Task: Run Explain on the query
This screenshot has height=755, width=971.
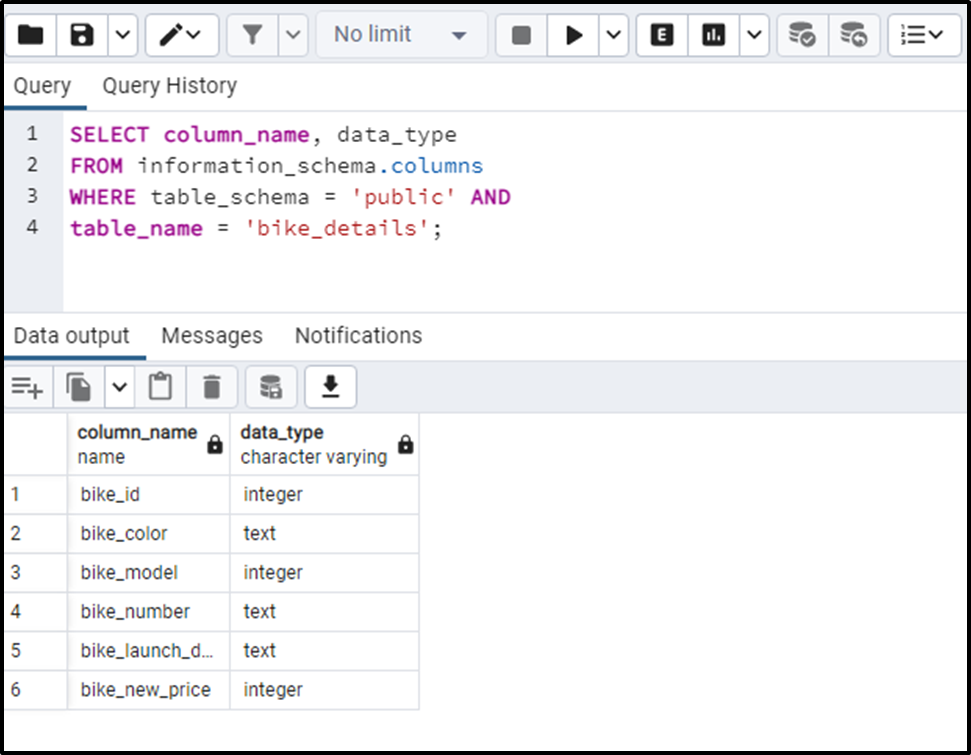Action: pos(661,34)
